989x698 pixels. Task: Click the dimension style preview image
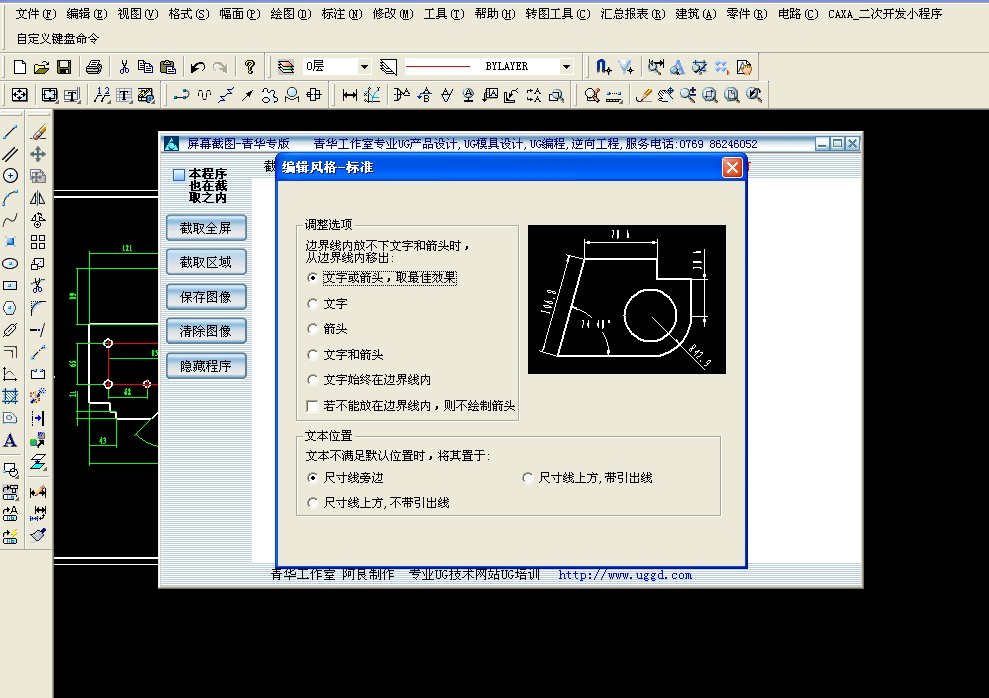627,300
